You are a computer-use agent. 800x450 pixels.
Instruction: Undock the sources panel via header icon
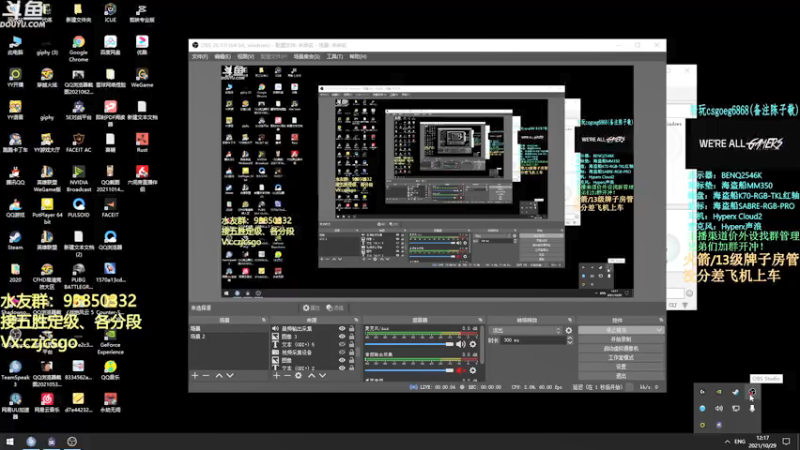point(356,320)
